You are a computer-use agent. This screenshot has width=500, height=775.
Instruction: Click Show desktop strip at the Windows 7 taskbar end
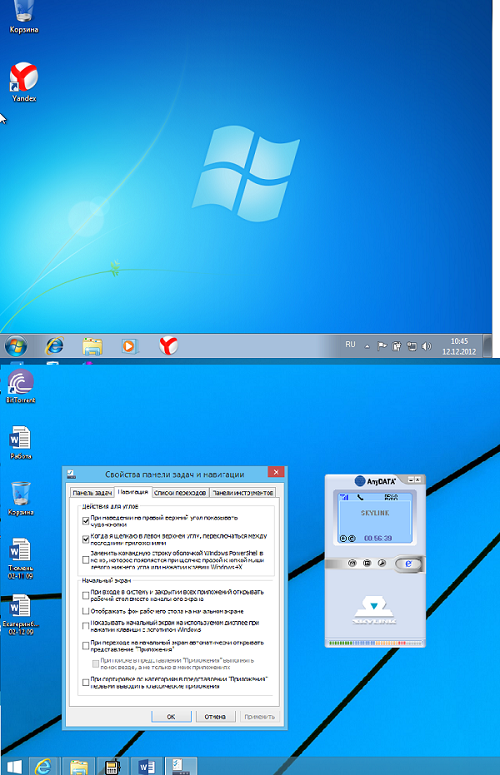(x=487, y=345)
